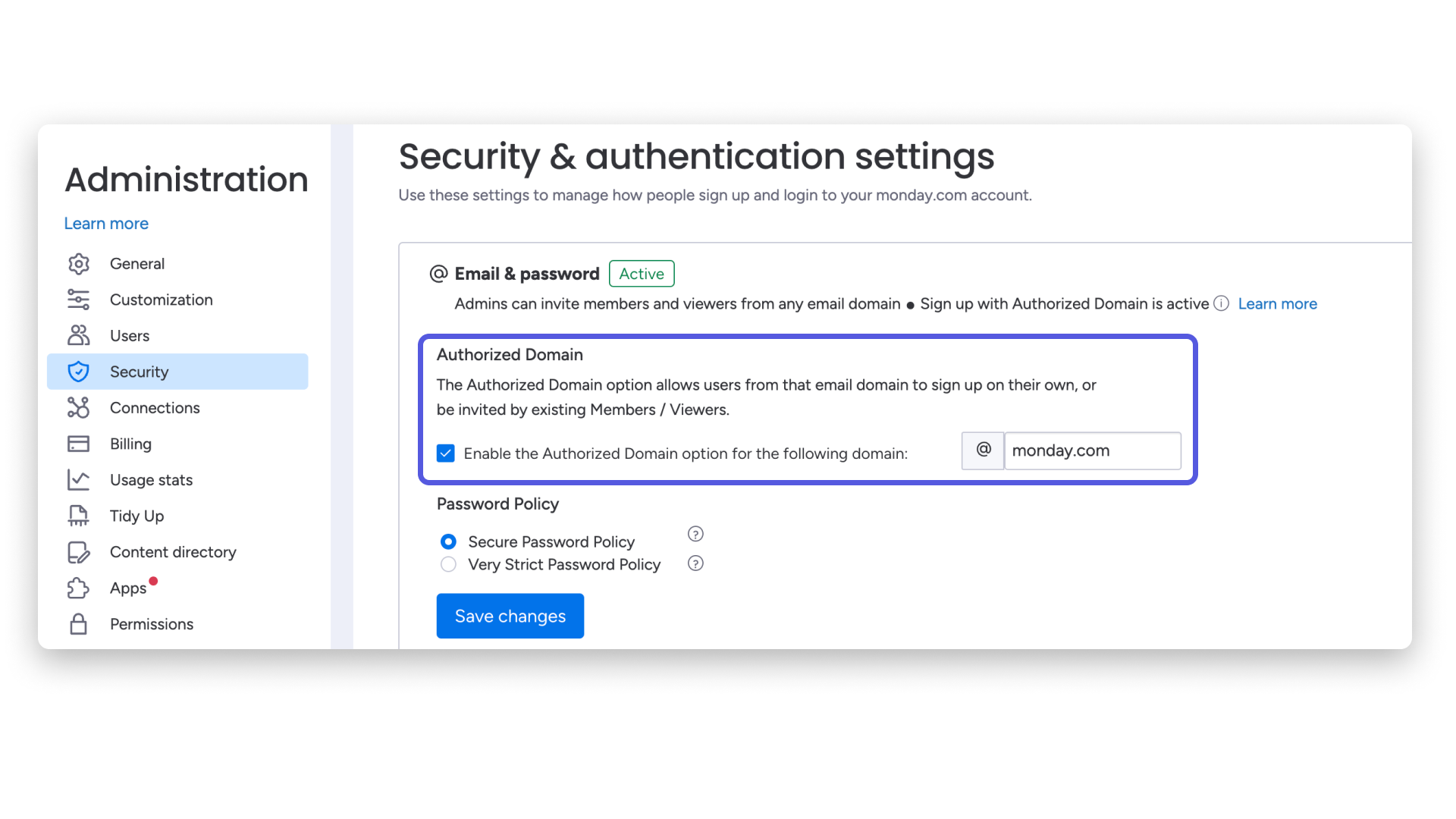Select the Billing card icon
Viewport: 1456px width, 819px height.
79,444
